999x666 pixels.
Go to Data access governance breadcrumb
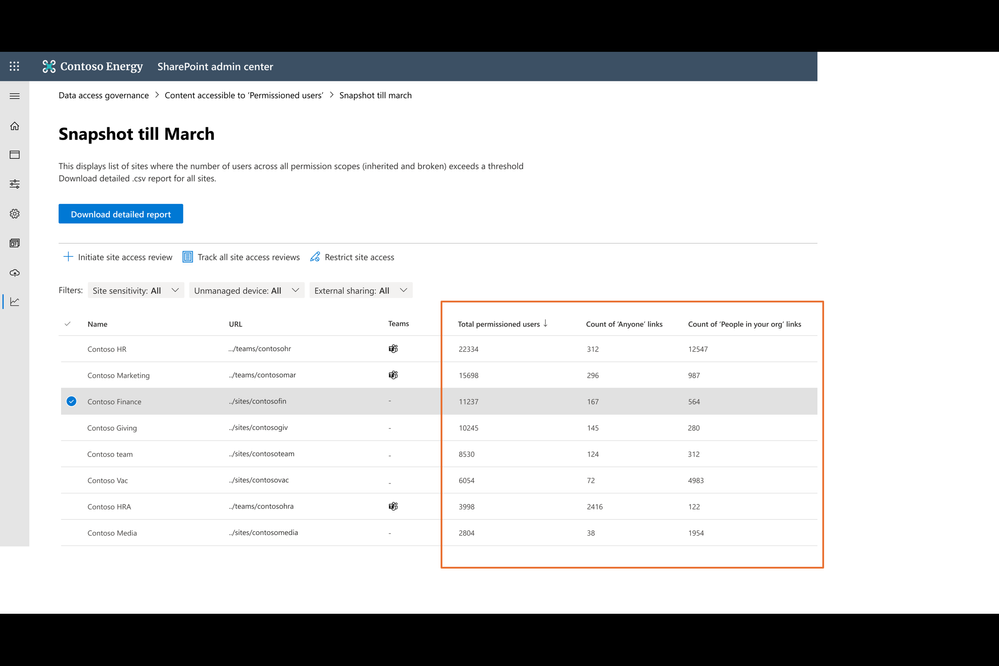point(104,96)
